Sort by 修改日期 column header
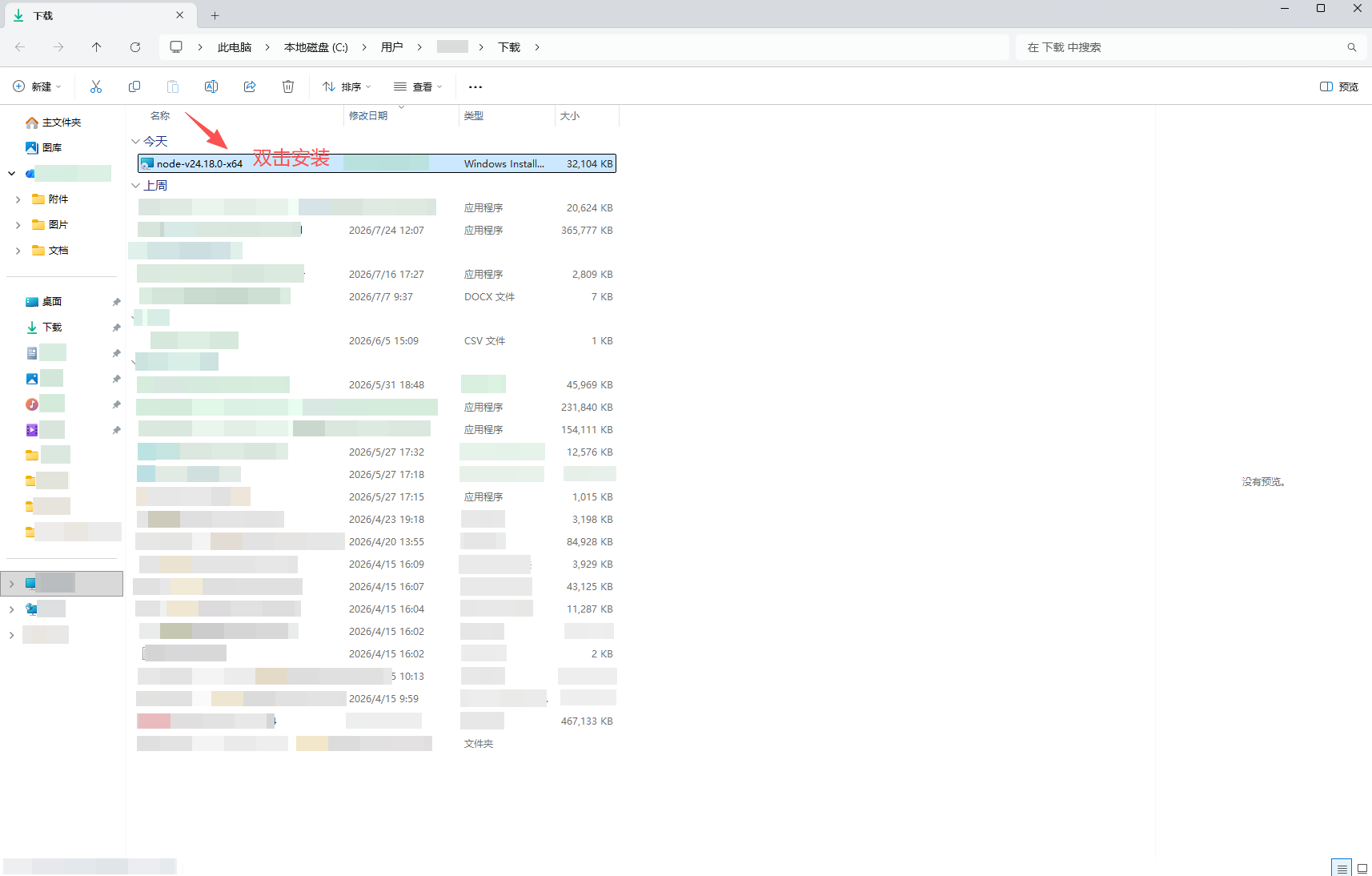 click(x=368, y=116)
